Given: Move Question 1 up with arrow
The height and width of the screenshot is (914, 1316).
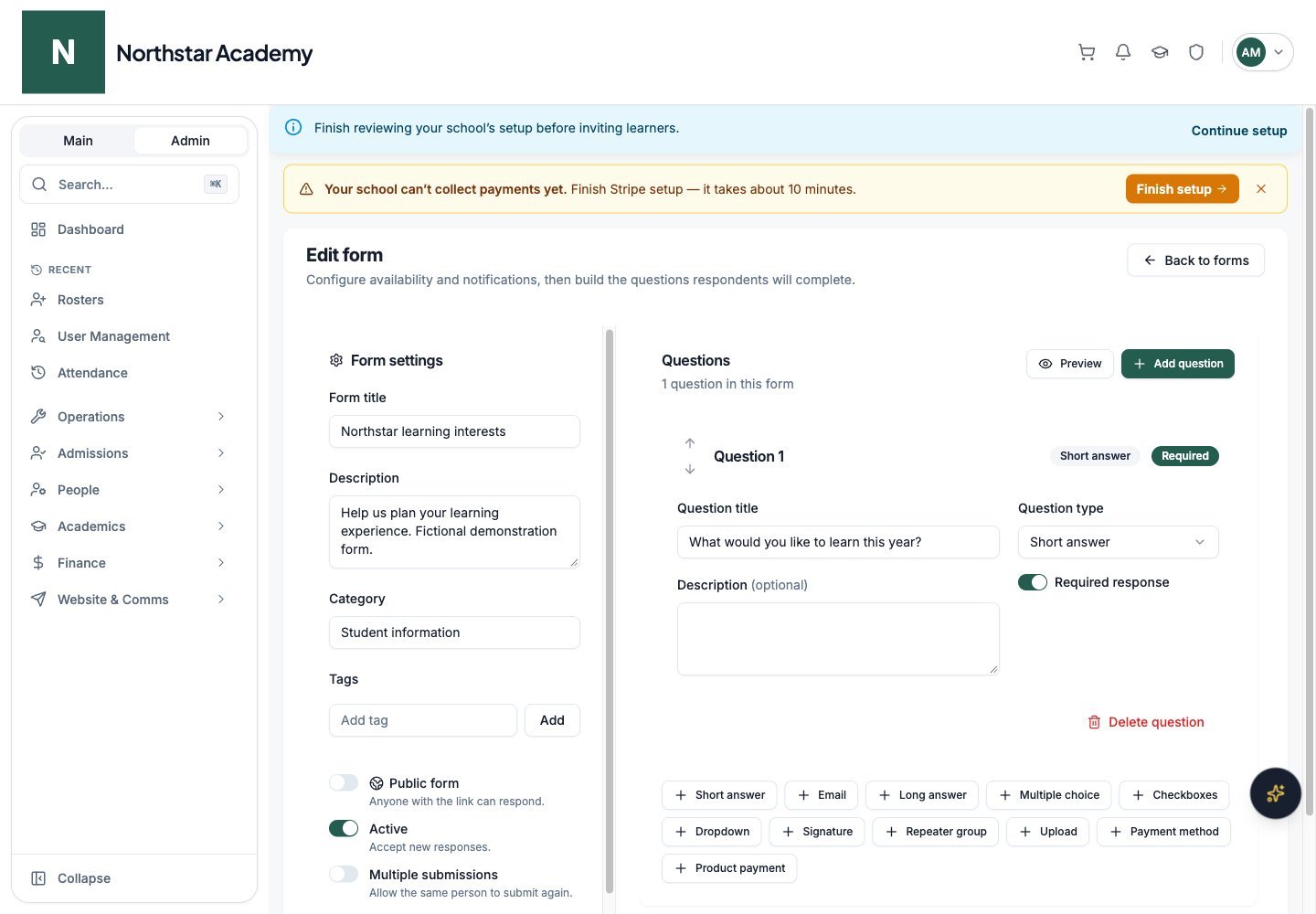Looking at the screenshot, I should (x=690, y=443).
